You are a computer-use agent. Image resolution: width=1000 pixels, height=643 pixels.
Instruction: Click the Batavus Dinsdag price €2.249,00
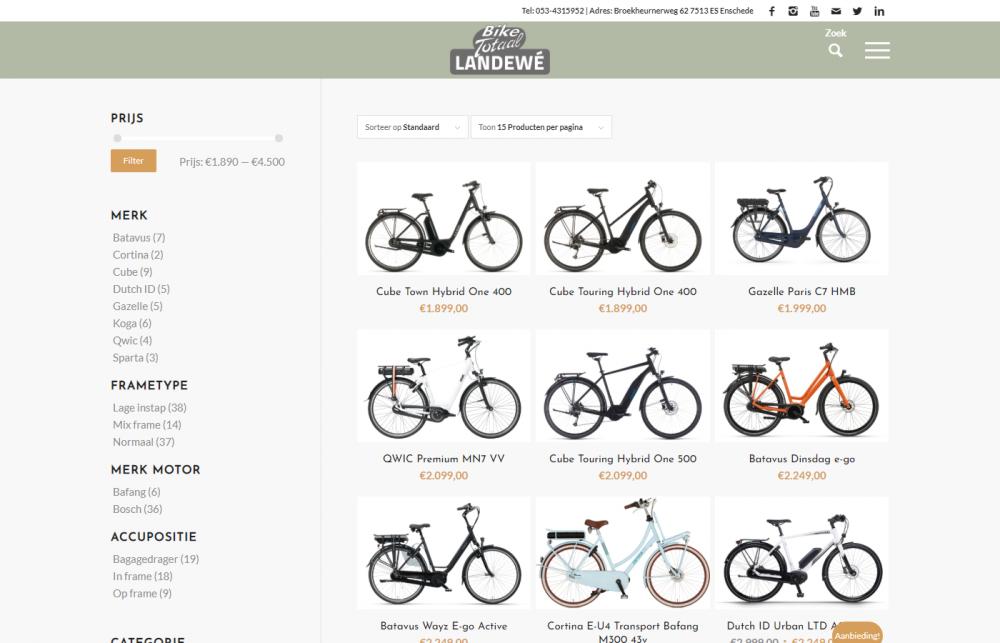[x=802, y=476]
